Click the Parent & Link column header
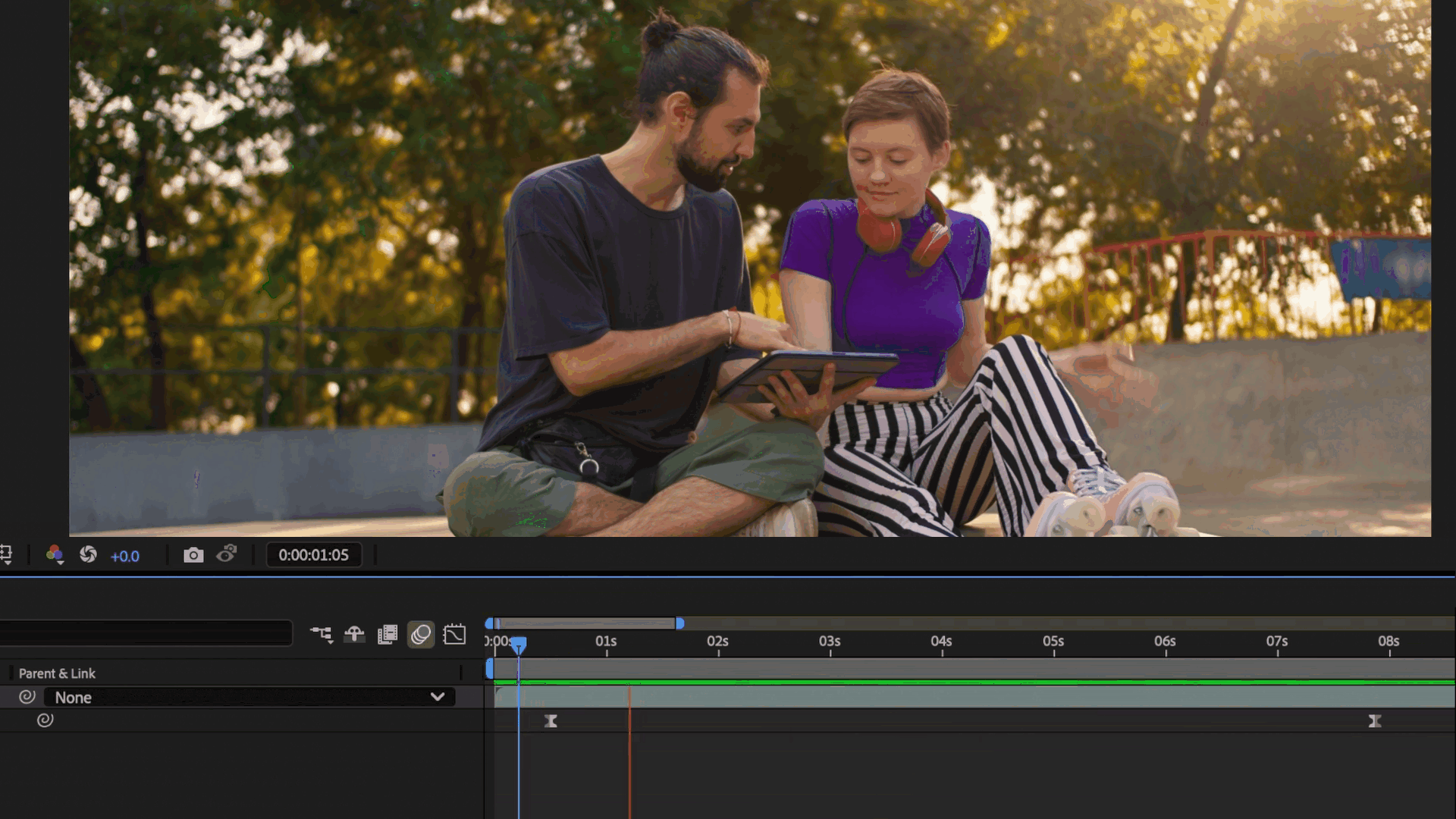The image size is (1456, 819). point(57,673)
